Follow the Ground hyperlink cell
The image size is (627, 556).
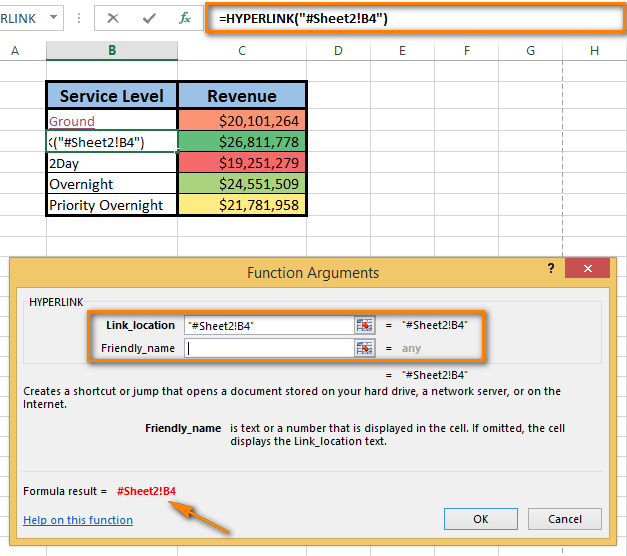coord(72,121)
